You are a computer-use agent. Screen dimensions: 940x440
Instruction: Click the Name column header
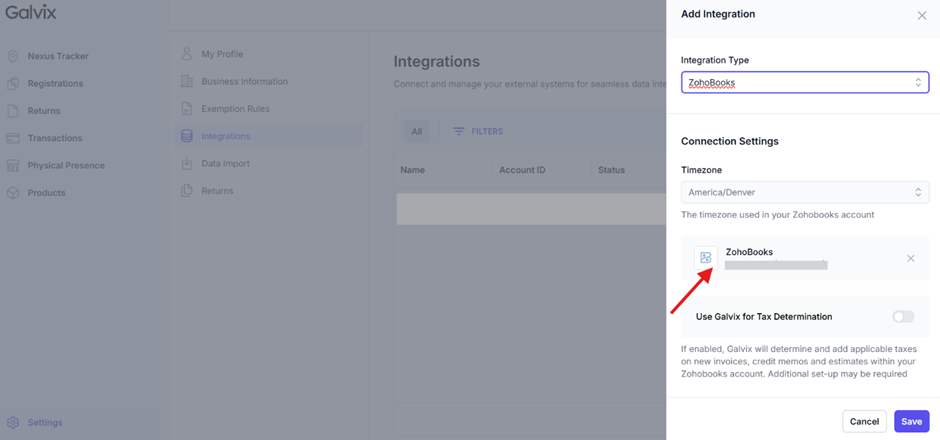coord(412,170)
